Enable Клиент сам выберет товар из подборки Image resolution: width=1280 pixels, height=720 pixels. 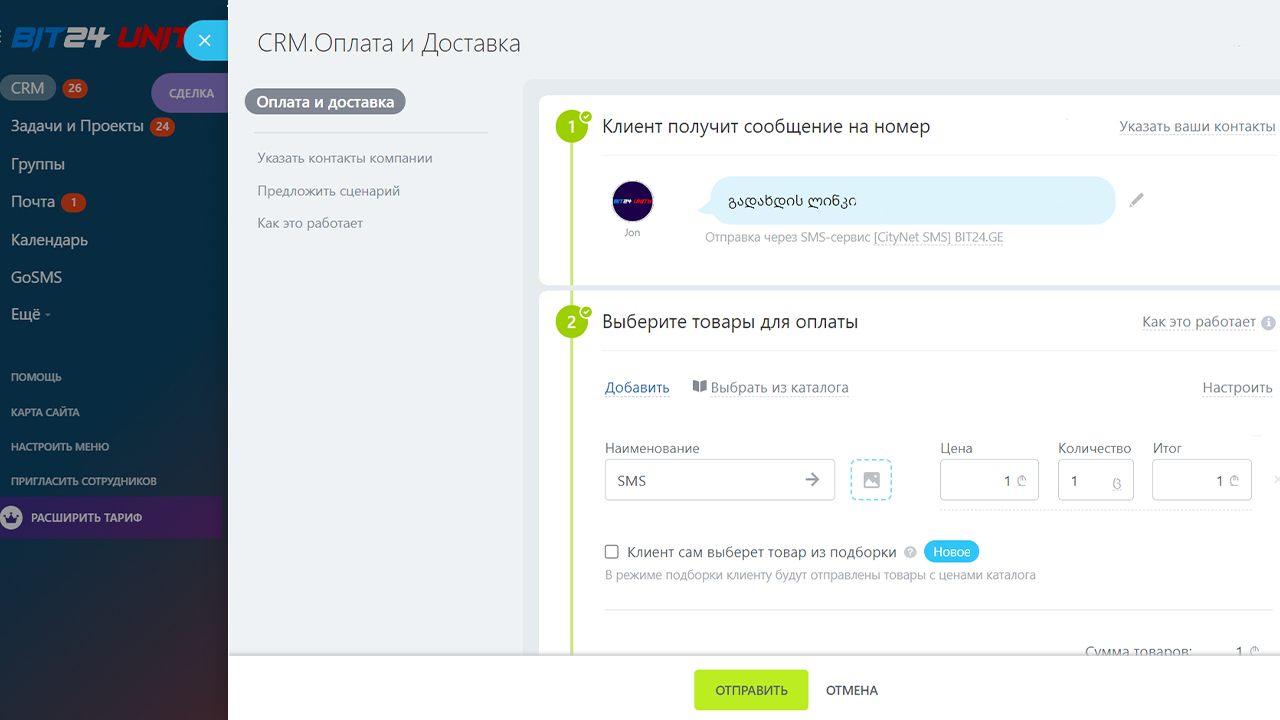tap(612, 552)
